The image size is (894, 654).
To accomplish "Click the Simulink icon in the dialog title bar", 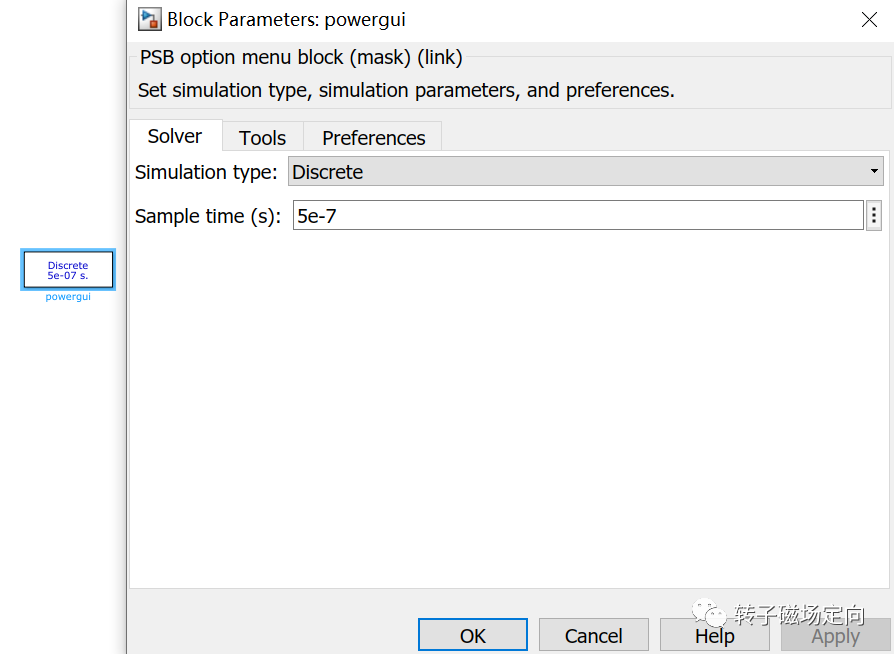I will point(150,19).
